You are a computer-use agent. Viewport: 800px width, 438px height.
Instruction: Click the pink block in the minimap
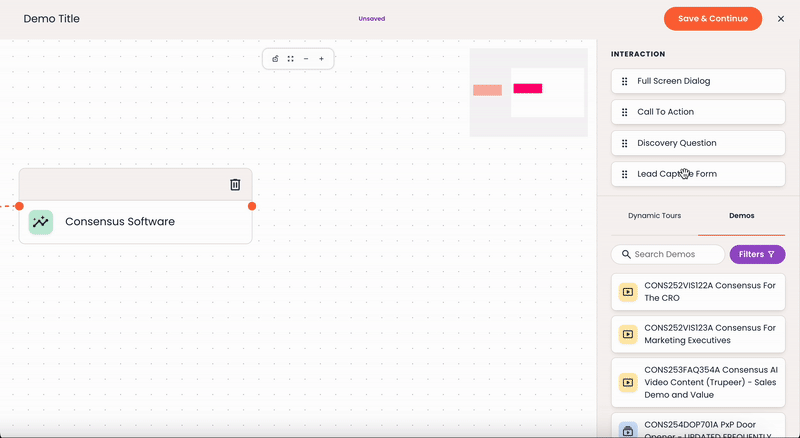(528, 88)
